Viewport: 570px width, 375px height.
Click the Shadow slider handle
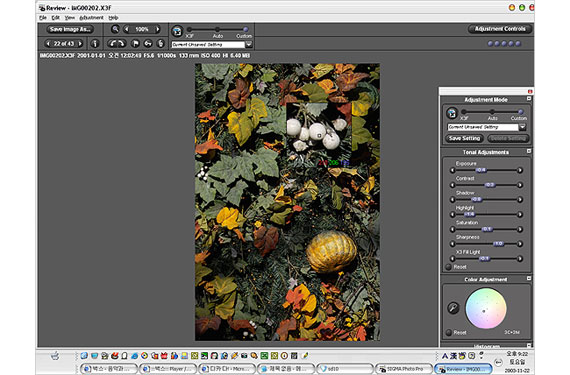[476, 199]
